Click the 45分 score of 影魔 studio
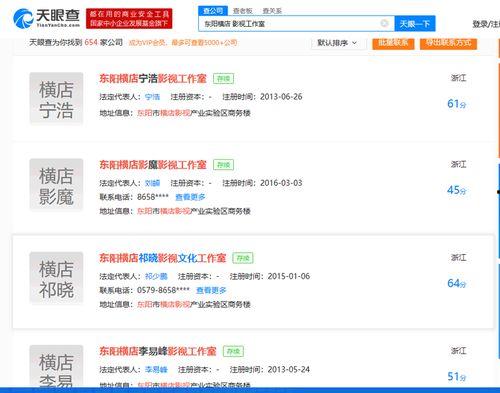The image size is (500, 393). (456, 190)
